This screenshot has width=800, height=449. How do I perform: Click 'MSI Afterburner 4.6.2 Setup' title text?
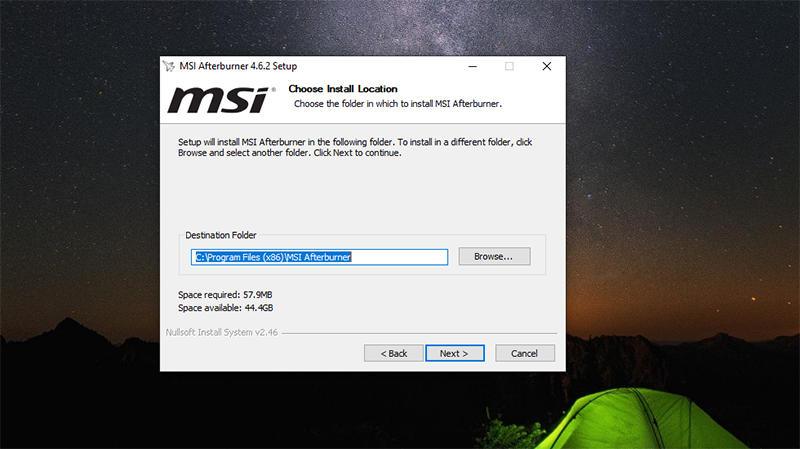(238, 66)
